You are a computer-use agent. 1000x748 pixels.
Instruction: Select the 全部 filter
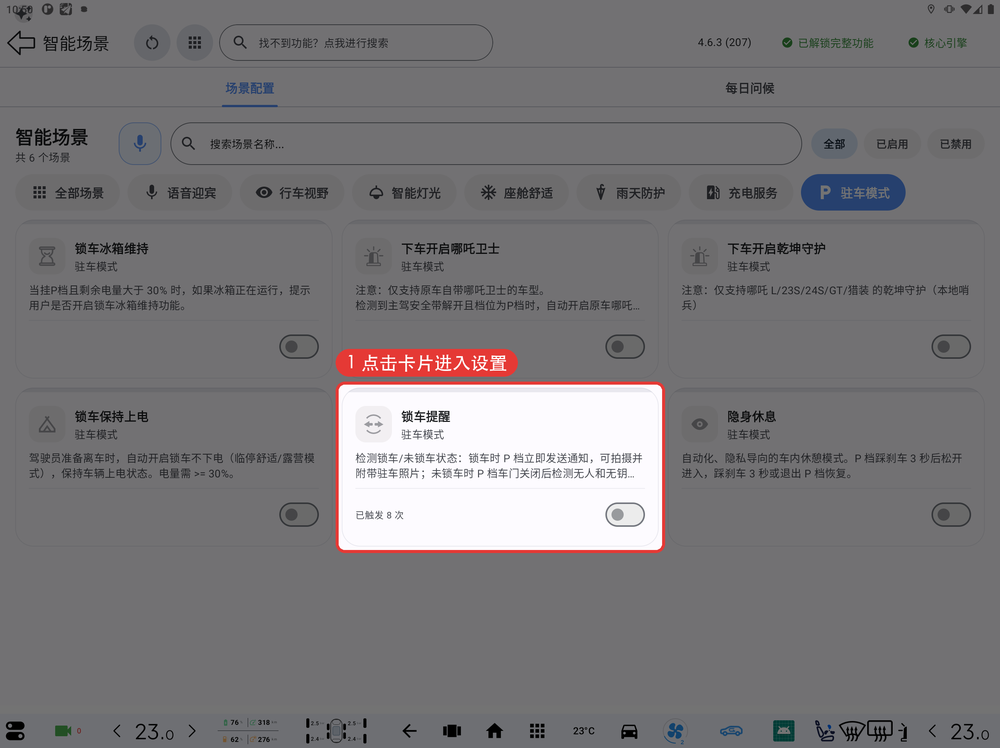click(x=834, y=144)
